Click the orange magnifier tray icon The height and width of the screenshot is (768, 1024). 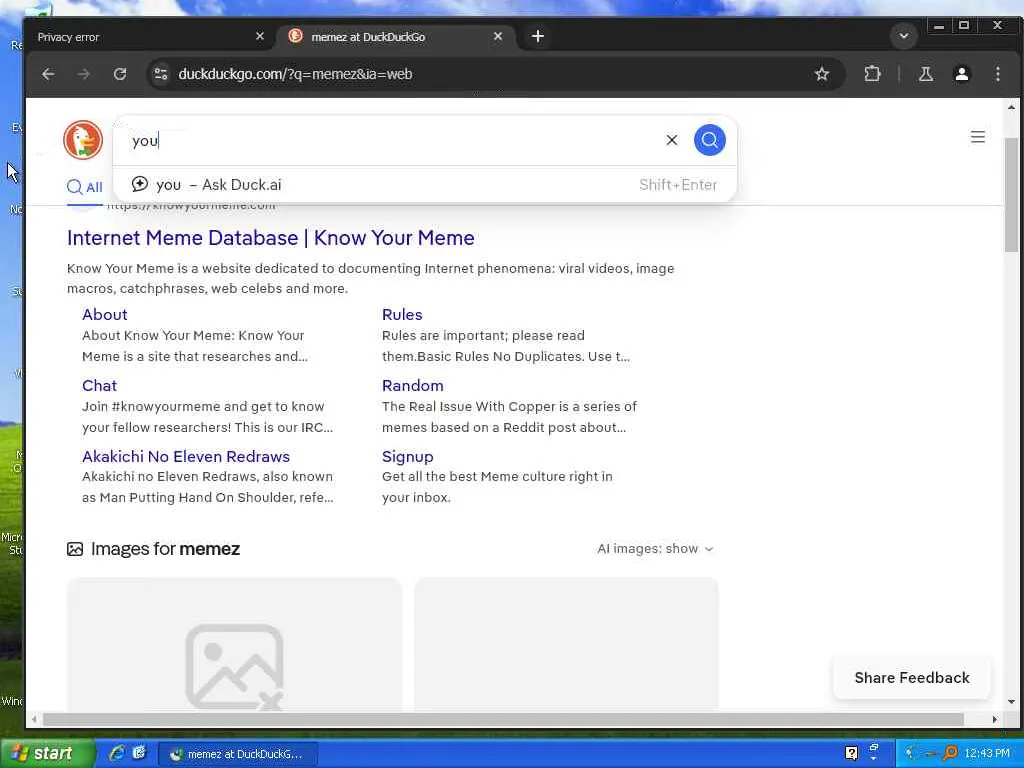(950, 754)
